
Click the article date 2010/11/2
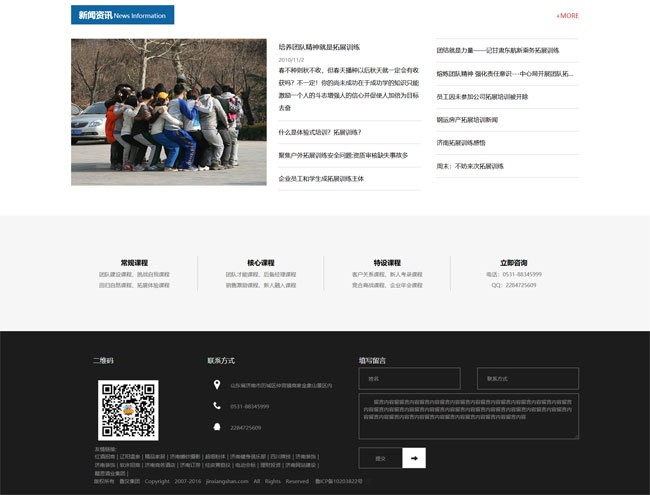[291, 60]
